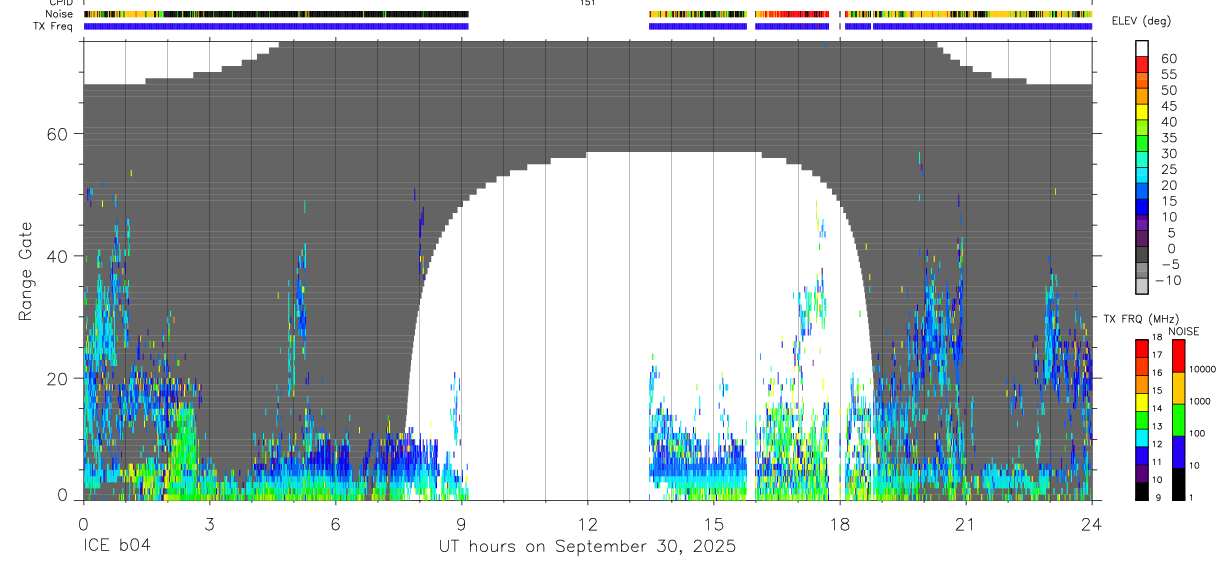Click the '9' value on TX FRQ scale
1228x567 pixels.
[x=1158, y=498]
